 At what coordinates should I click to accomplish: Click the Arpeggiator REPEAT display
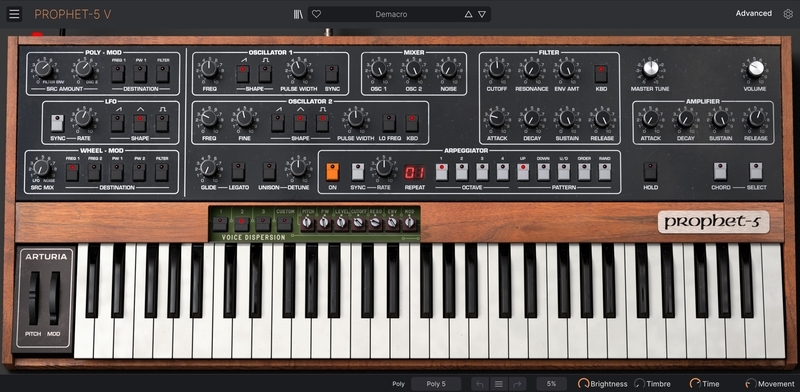(x=415, y=172)
